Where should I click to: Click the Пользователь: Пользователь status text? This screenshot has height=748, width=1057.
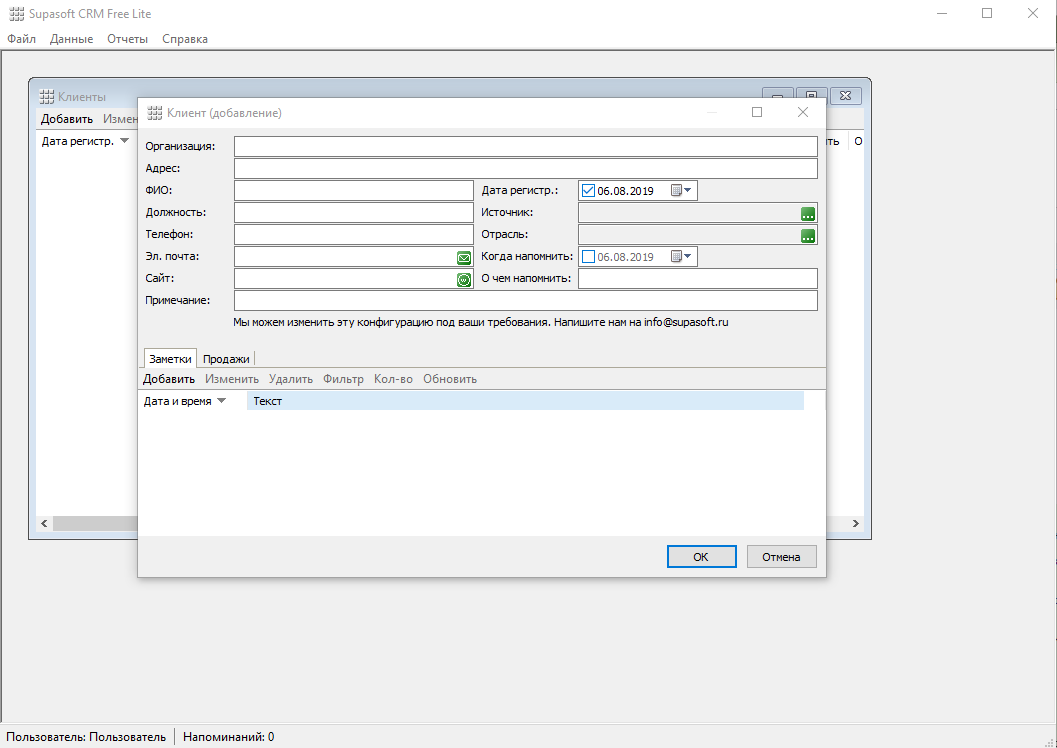[x=86, y=737]
